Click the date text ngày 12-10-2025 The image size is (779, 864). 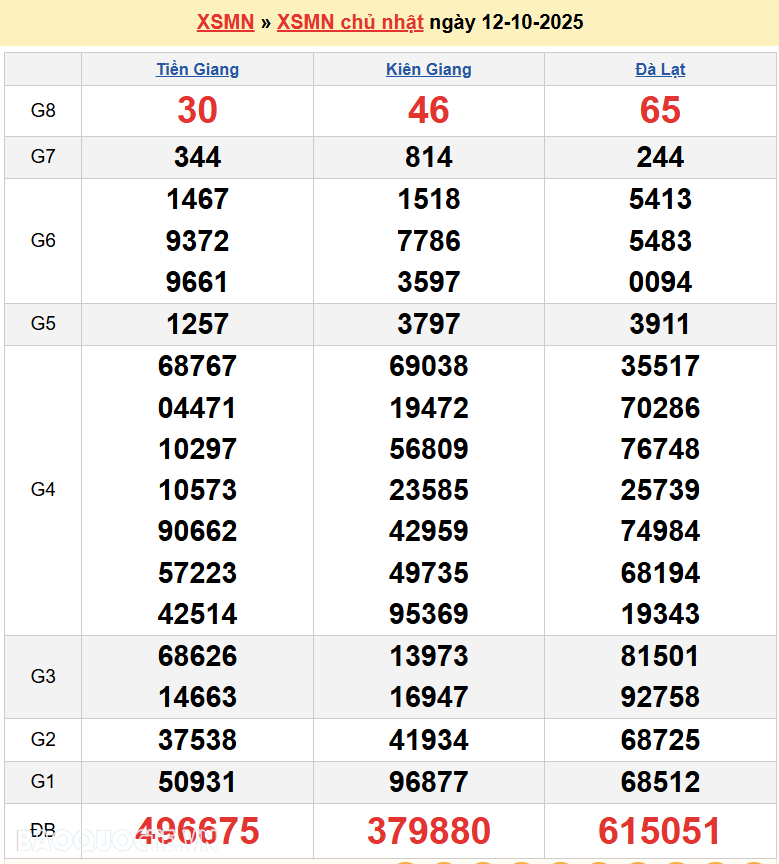click(506, 22)
